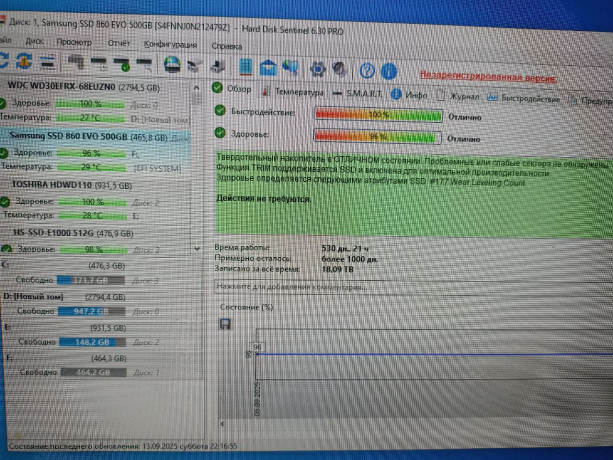Click the Быстродействие 100 % progress bar
The image size is (613, 460).
click(378, 115)
